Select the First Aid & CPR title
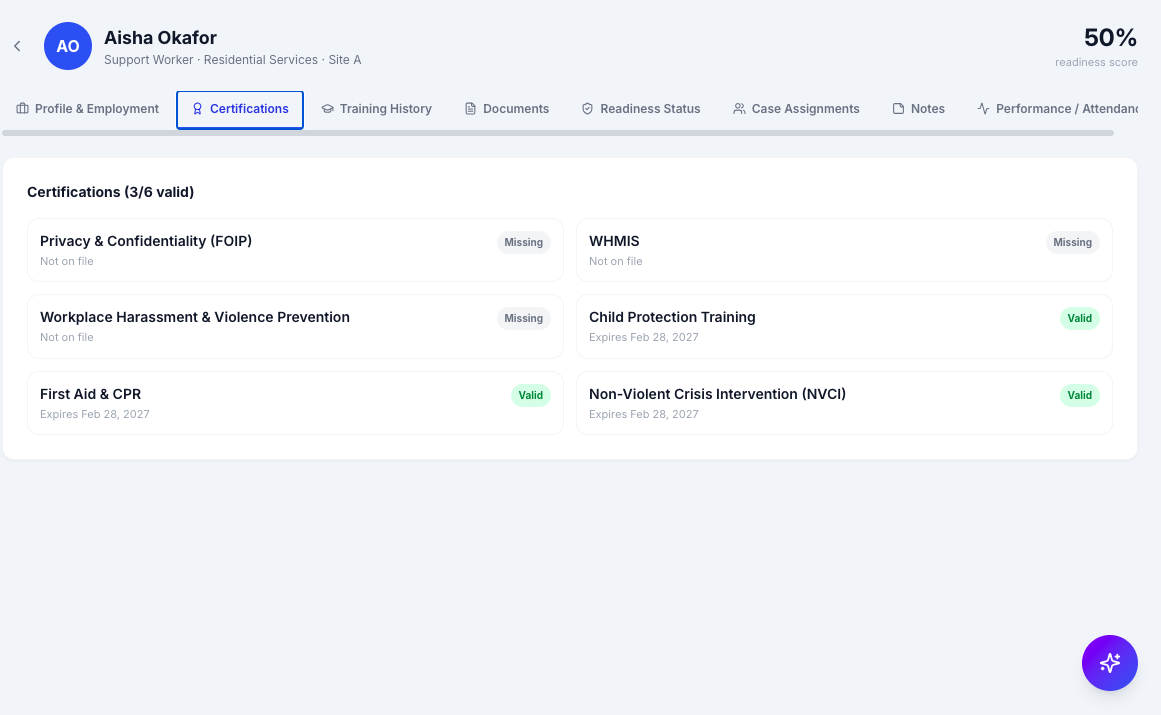The height and width of the screenshot is (715, 1161). coord(90,394)
